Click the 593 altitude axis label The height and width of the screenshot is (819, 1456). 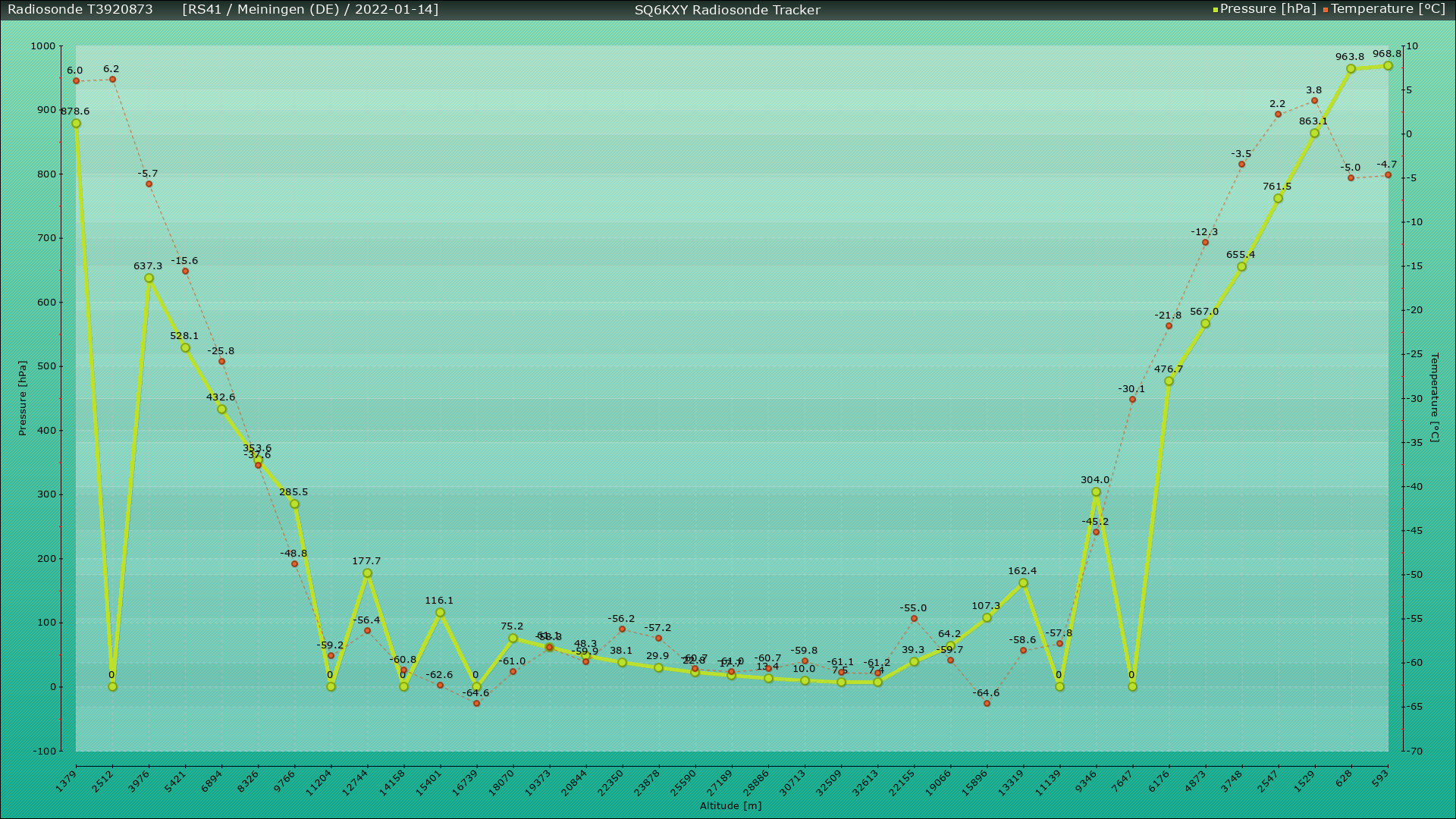pos(1381,777)
